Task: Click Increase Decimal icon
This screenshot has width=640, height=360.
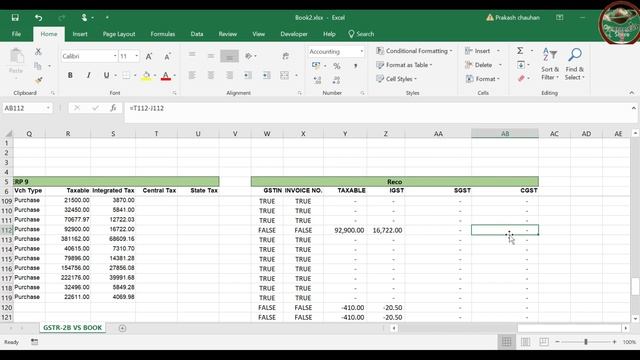Action: point(317,80)
